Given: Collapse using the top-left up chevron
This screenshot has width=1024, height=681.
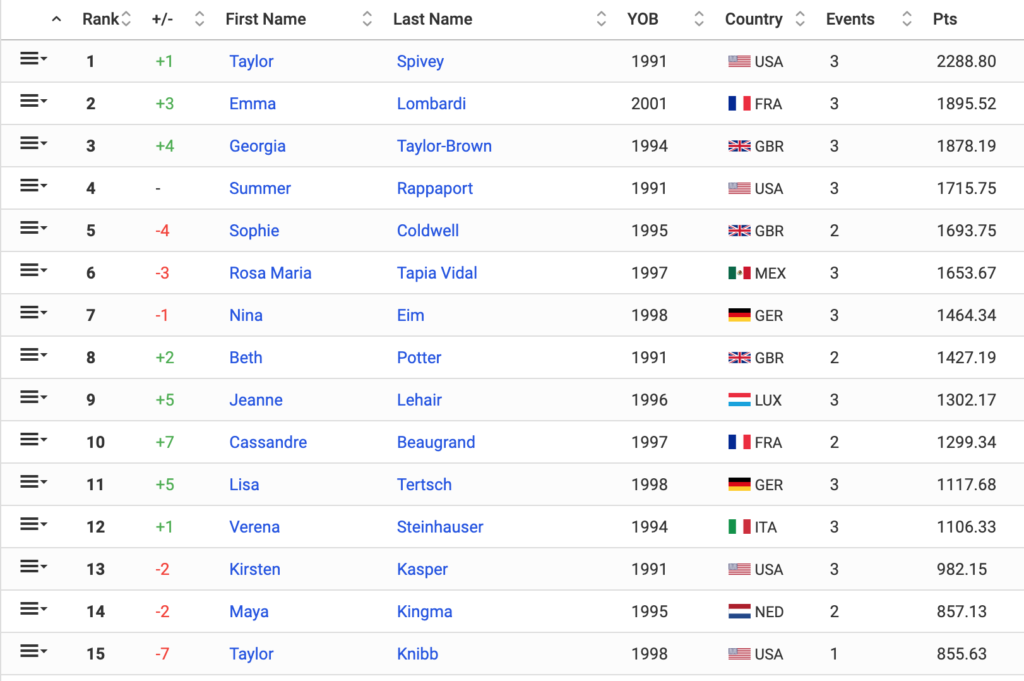Looking at the screenshot, I should click(x=57, y=19).
